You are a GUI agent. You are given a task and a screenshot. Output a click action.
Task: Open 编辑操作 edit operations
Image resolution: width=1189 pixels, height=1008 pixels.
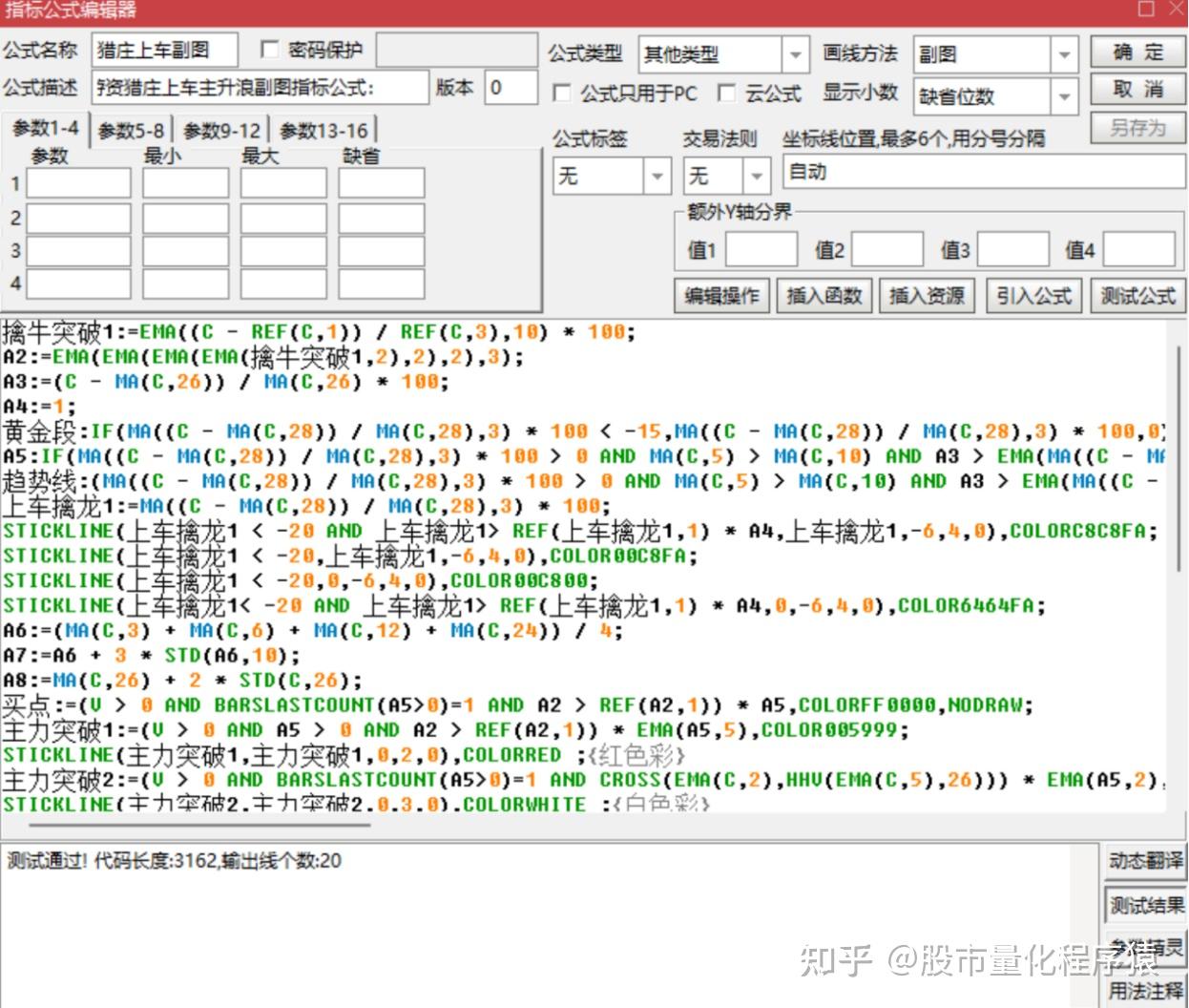[721, 296]
